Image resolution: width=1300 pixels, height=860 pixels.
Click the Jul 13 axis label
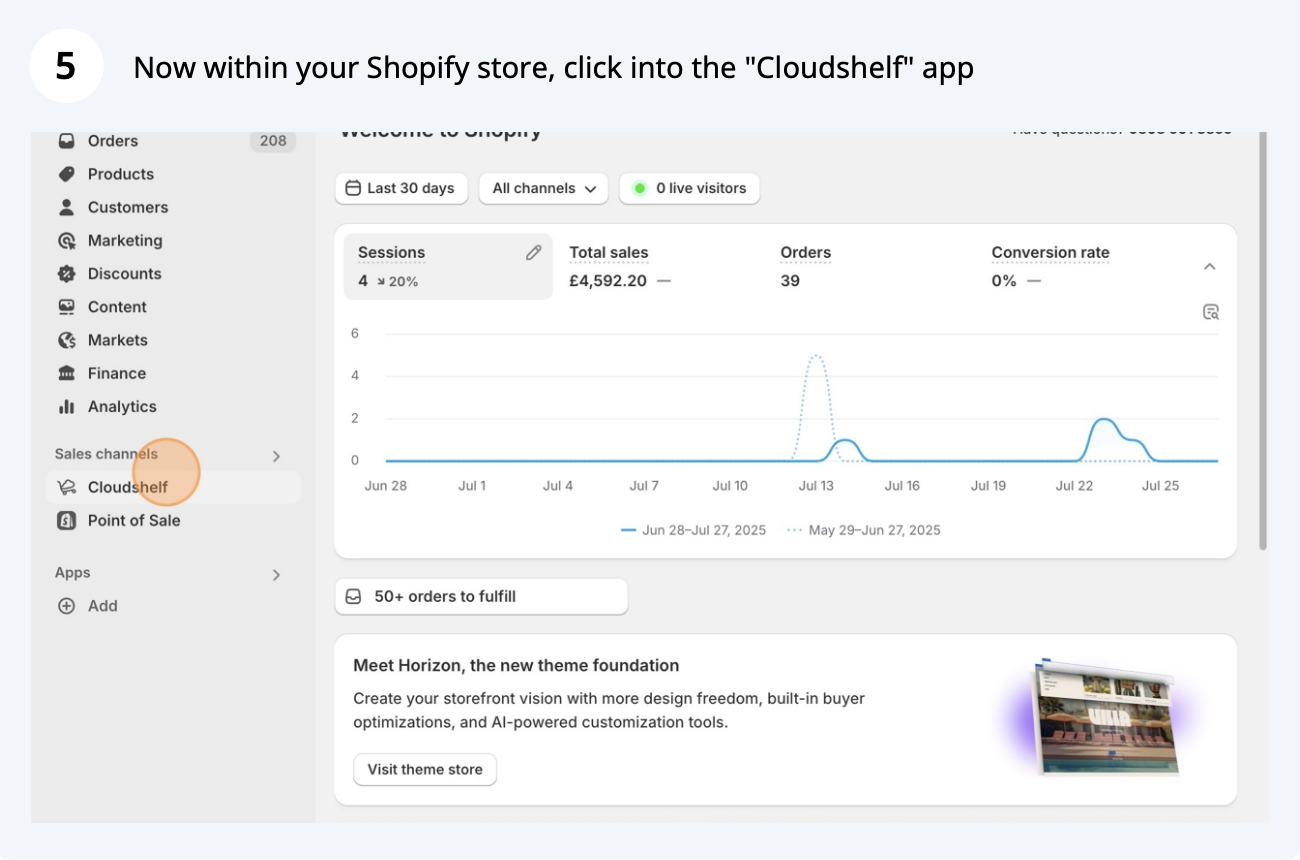(816, 485)
